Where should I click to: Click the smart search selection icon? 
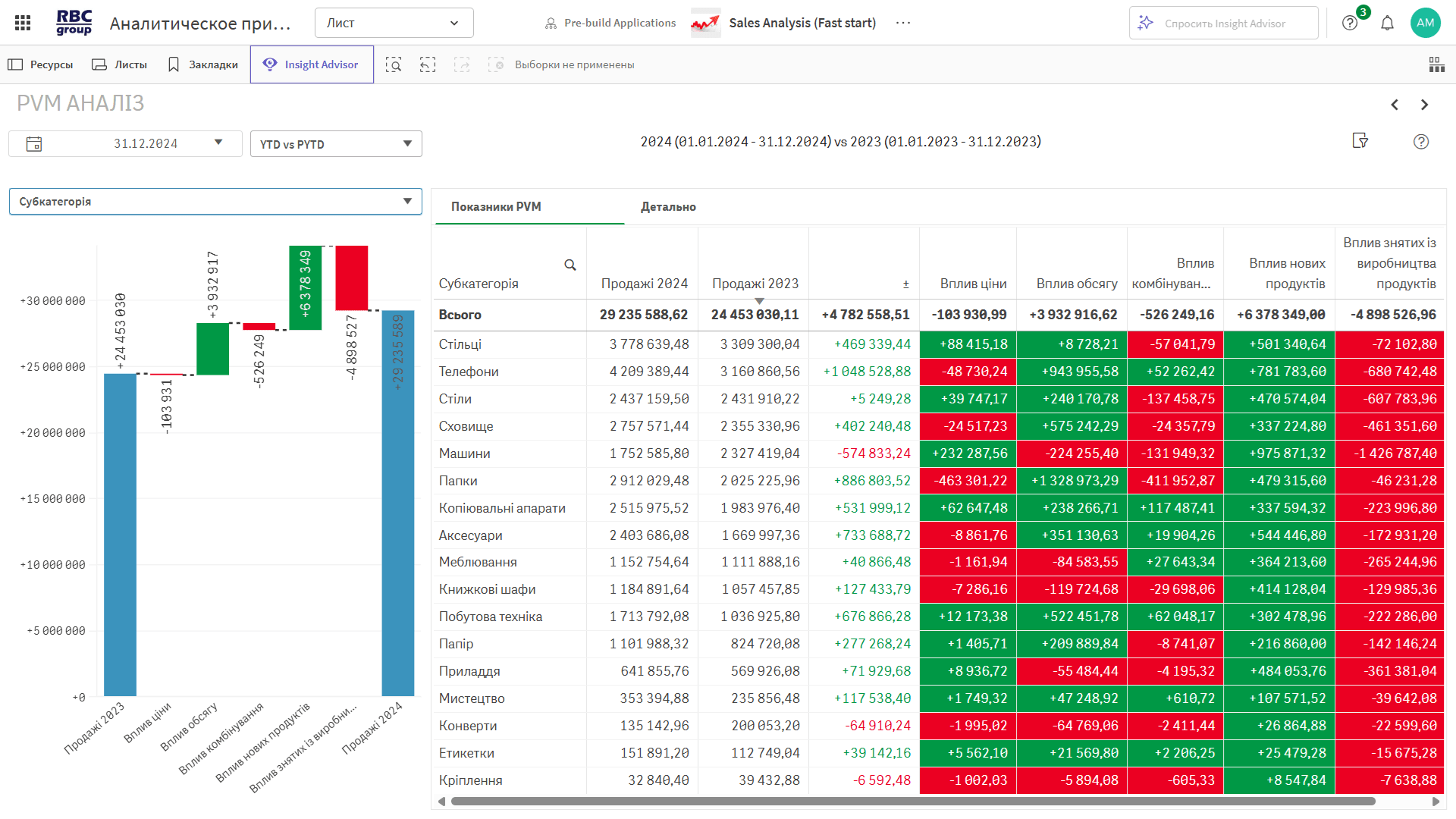point(394,64)
